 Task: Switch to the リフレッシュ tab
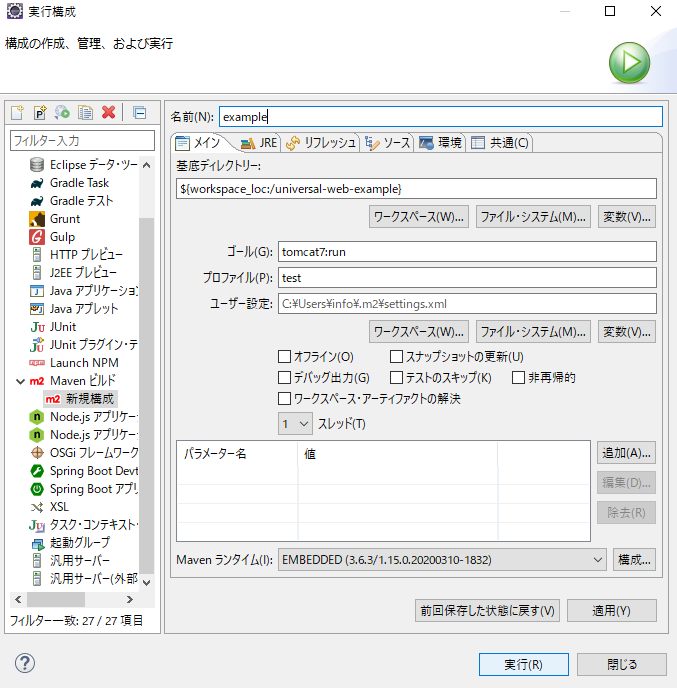pos(321,143)
